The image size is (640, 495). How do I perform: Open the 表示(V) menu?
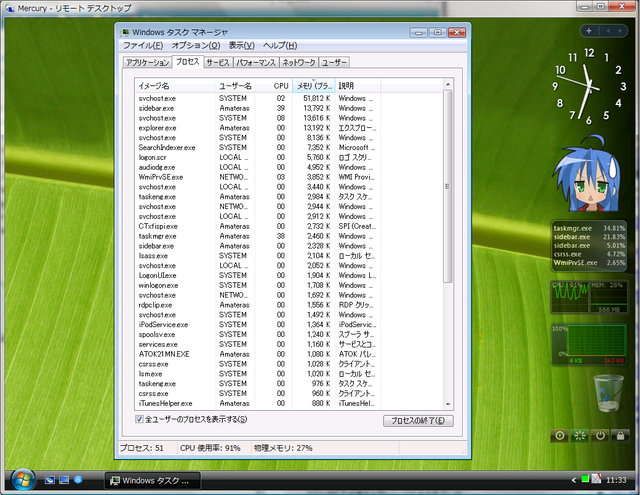241,45
